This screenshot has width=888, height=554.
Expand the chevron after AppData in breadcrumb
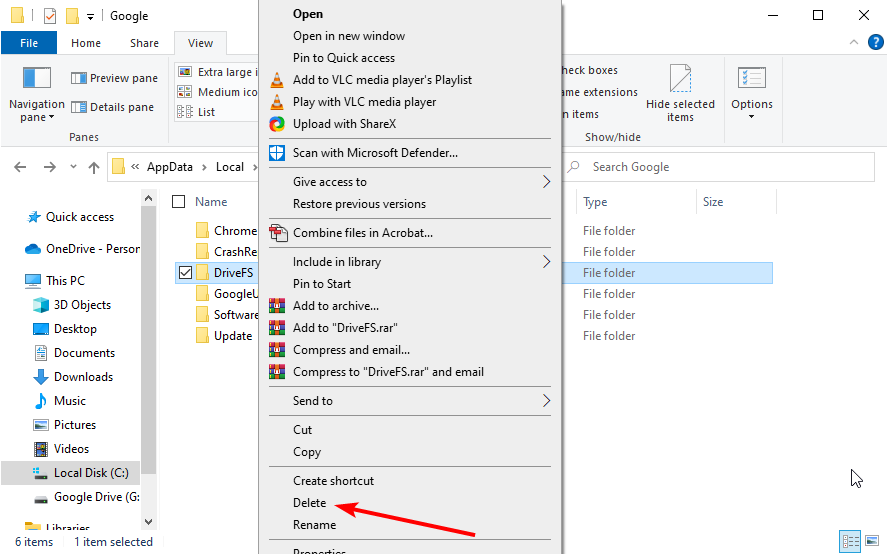(204, 167)
